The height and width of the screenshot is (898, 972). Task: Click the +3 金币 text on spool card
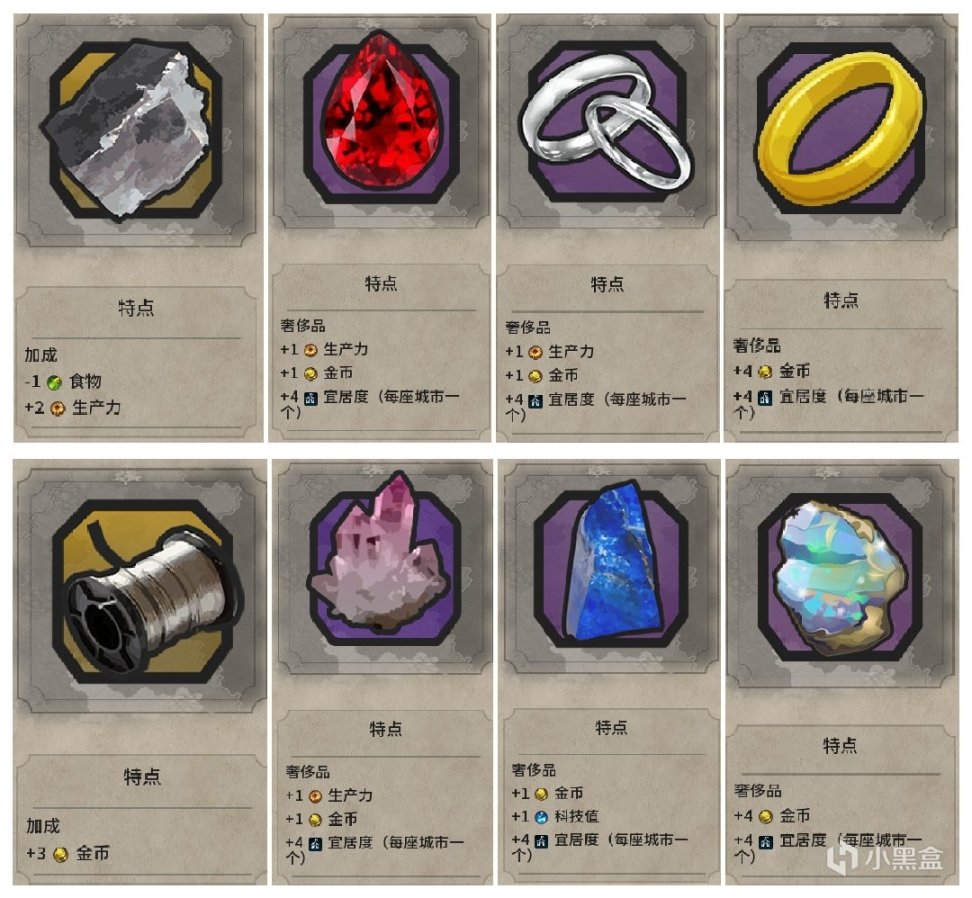pyautogui.click(x=68, y=854)
